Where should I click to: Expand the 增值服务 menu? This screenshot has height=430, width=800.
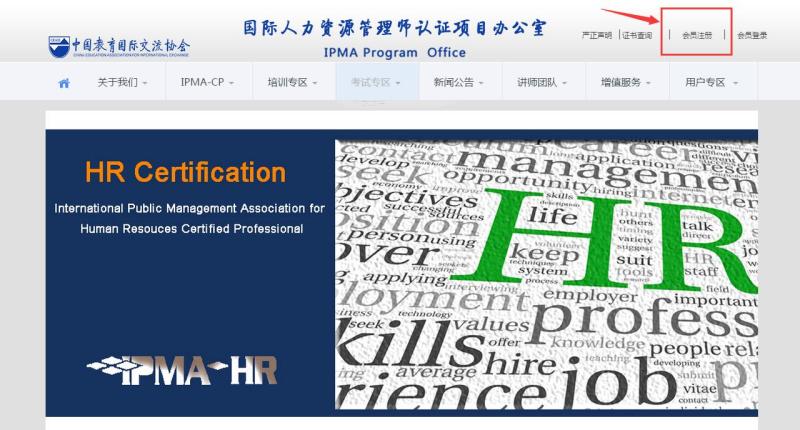626,82
